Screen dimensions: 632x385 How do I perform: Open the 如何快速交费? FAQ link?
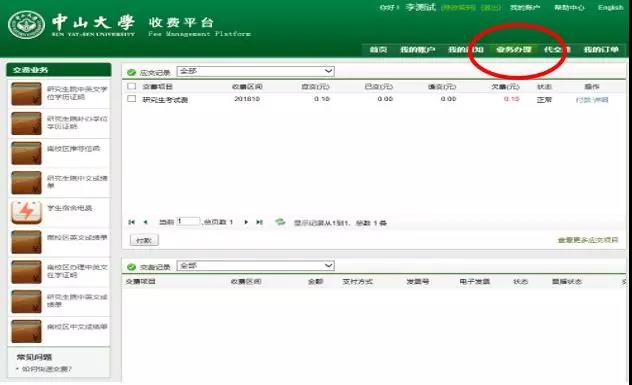click(x=47, y=369)
